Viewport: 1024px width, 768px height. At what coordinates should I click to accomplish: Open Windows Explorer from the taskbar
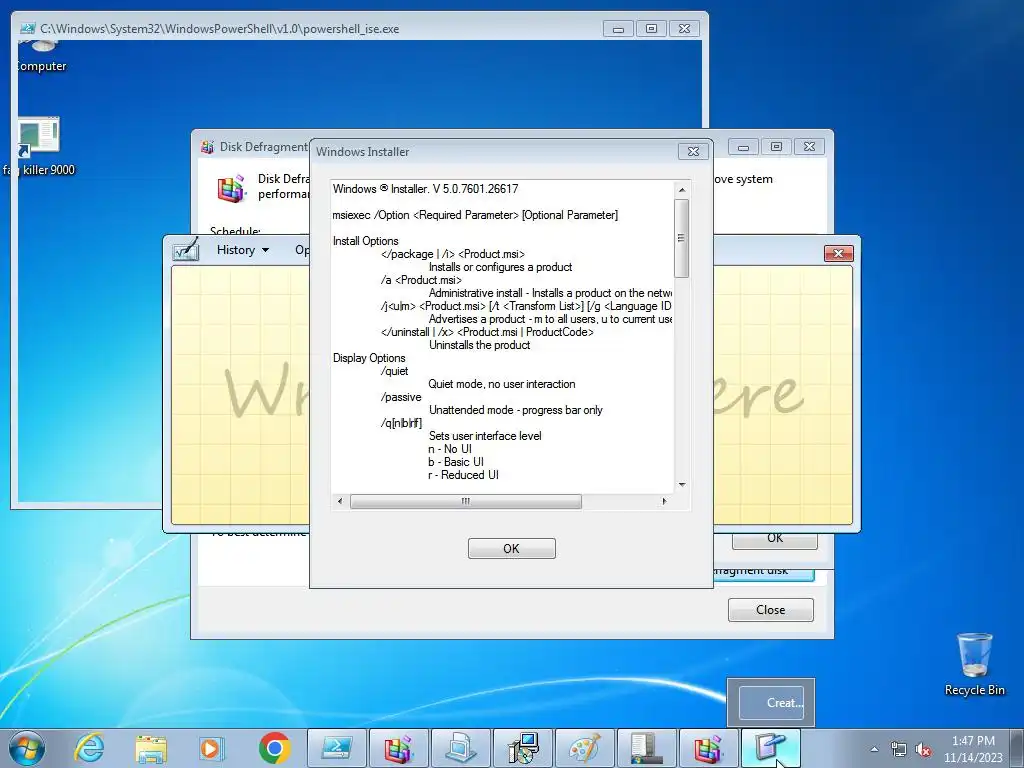tap(151, 748)
